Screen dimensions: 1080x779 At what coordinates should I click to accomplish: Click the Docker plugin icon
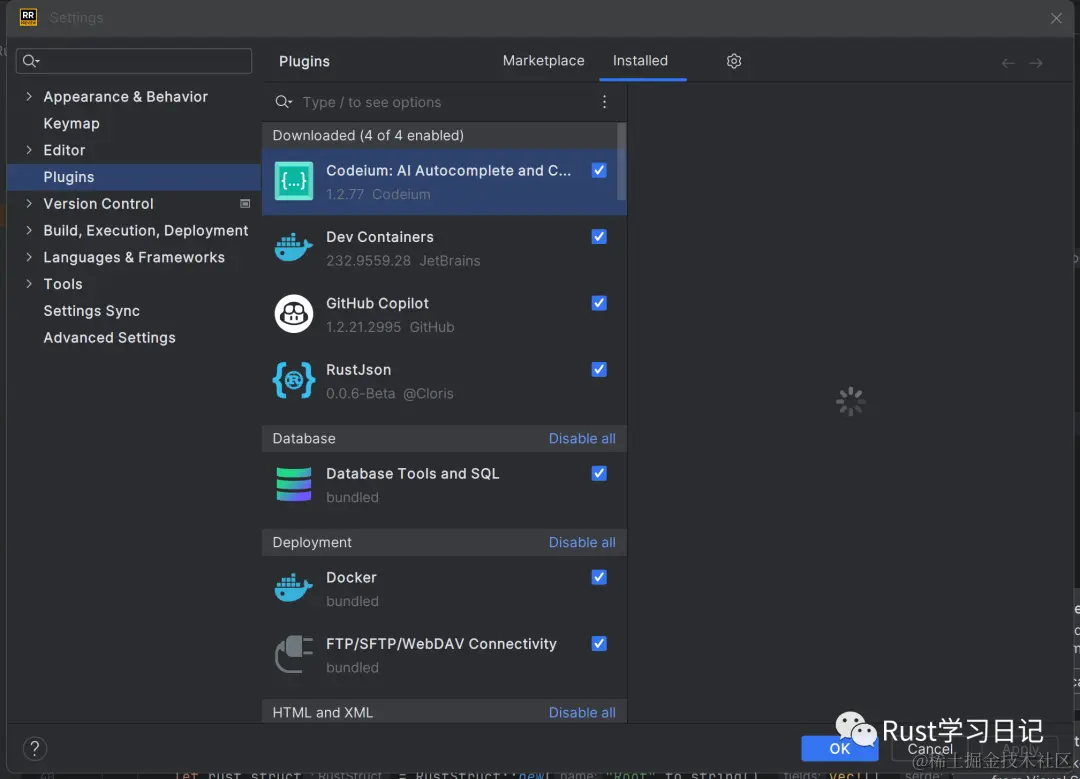click(293, 588)
